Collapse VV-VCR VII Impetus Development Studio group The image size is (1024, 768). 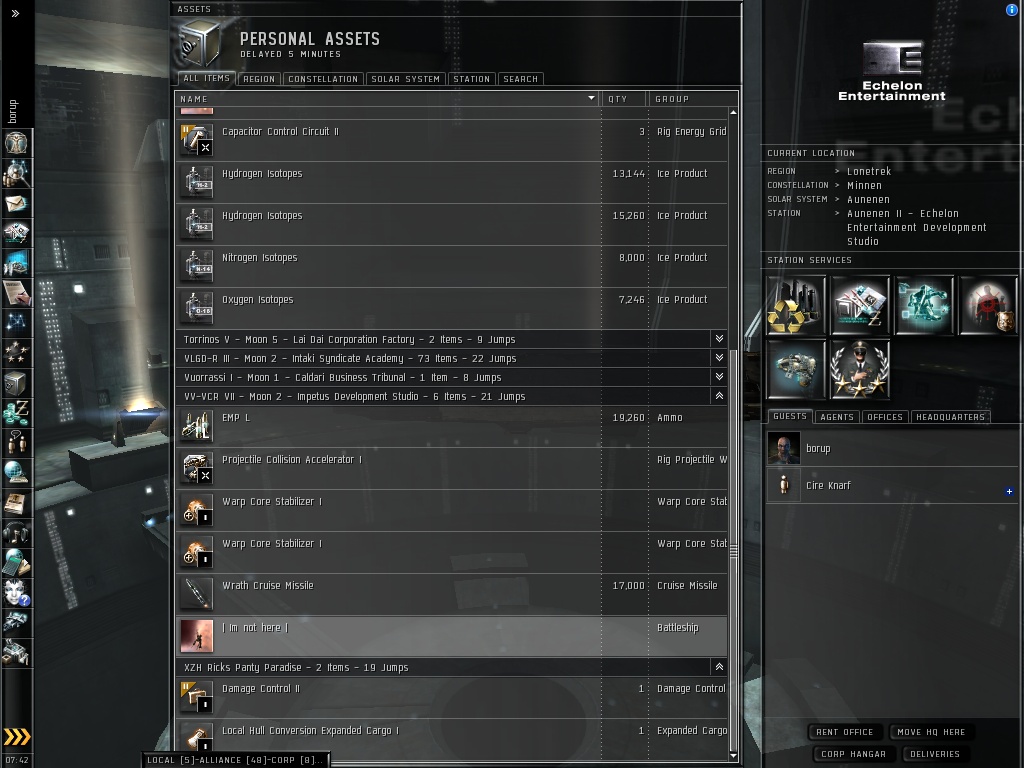tap(719, 396)
